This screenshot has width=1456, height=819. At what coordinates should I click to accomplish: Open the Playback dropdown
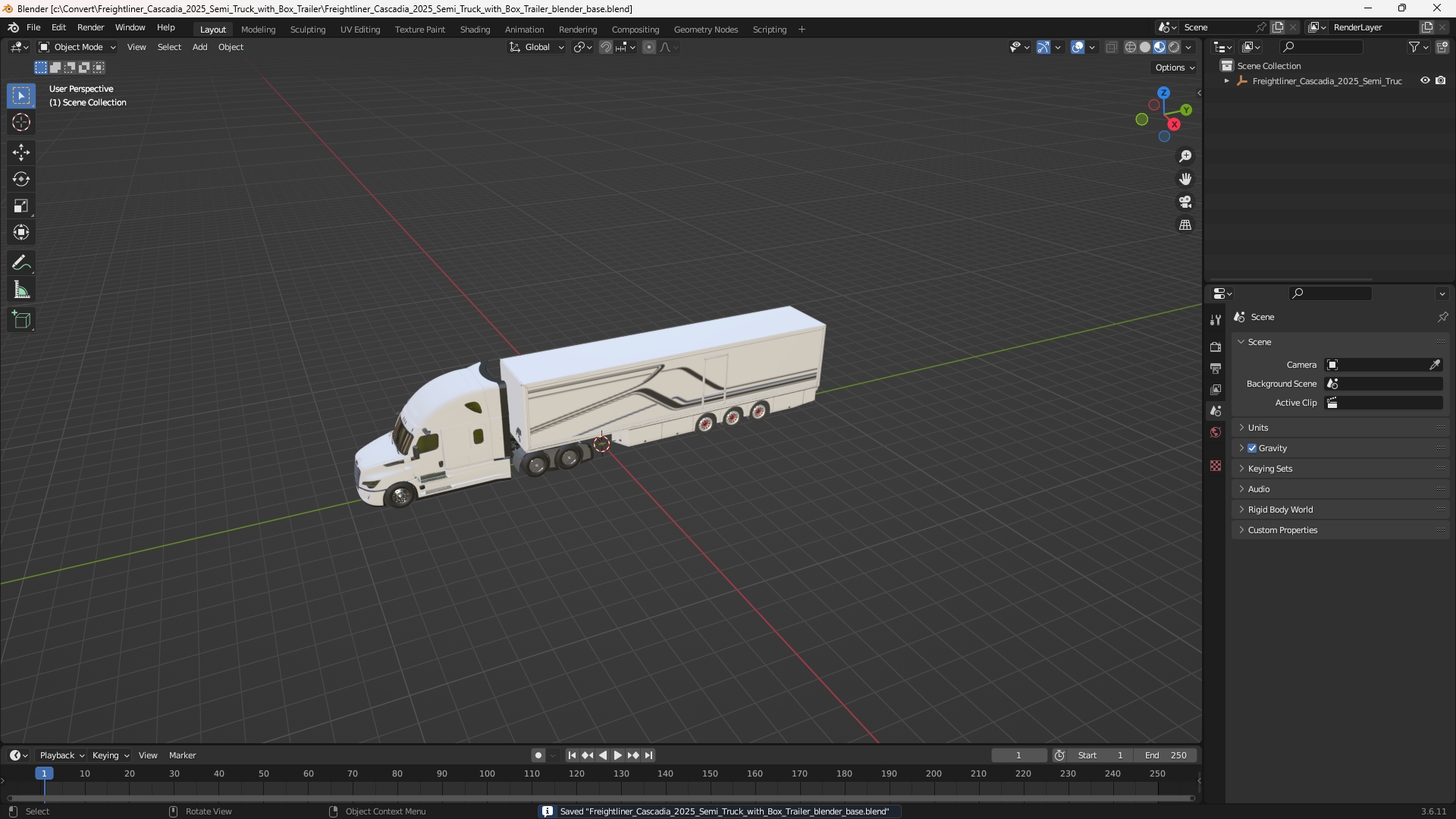point(61,755)
